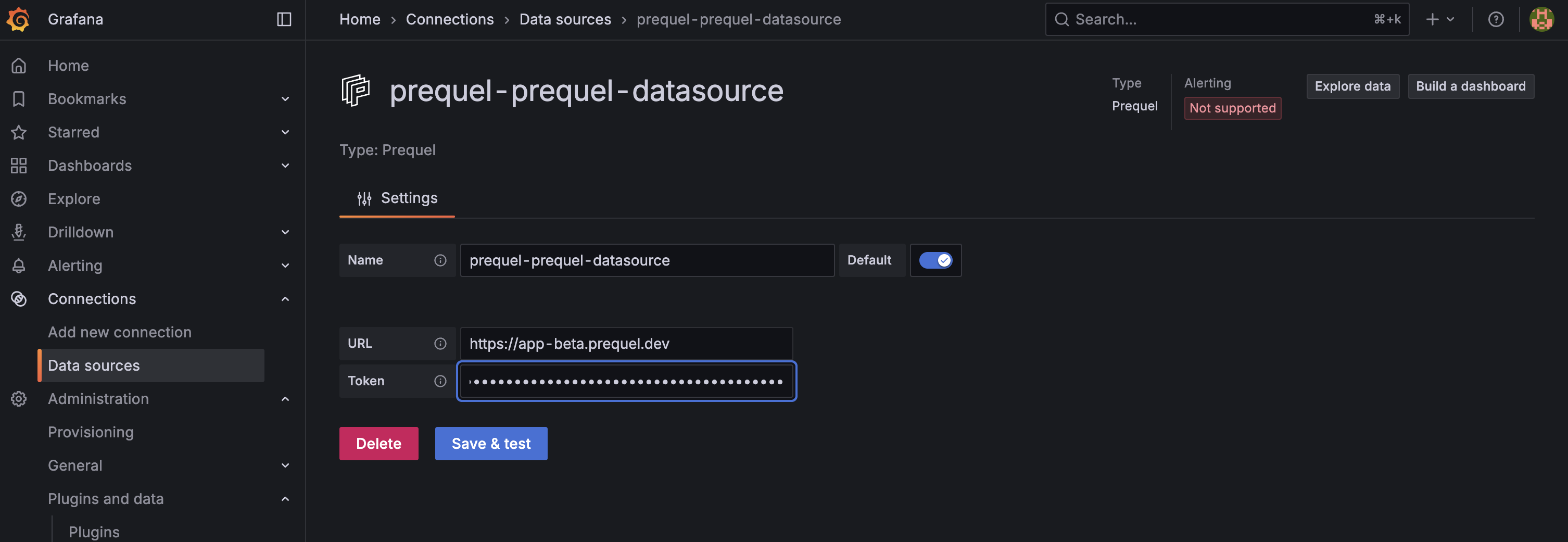Collapse the Connections section chevron
The width and height of the screenshot is (1568, 542).
point(285,299)
